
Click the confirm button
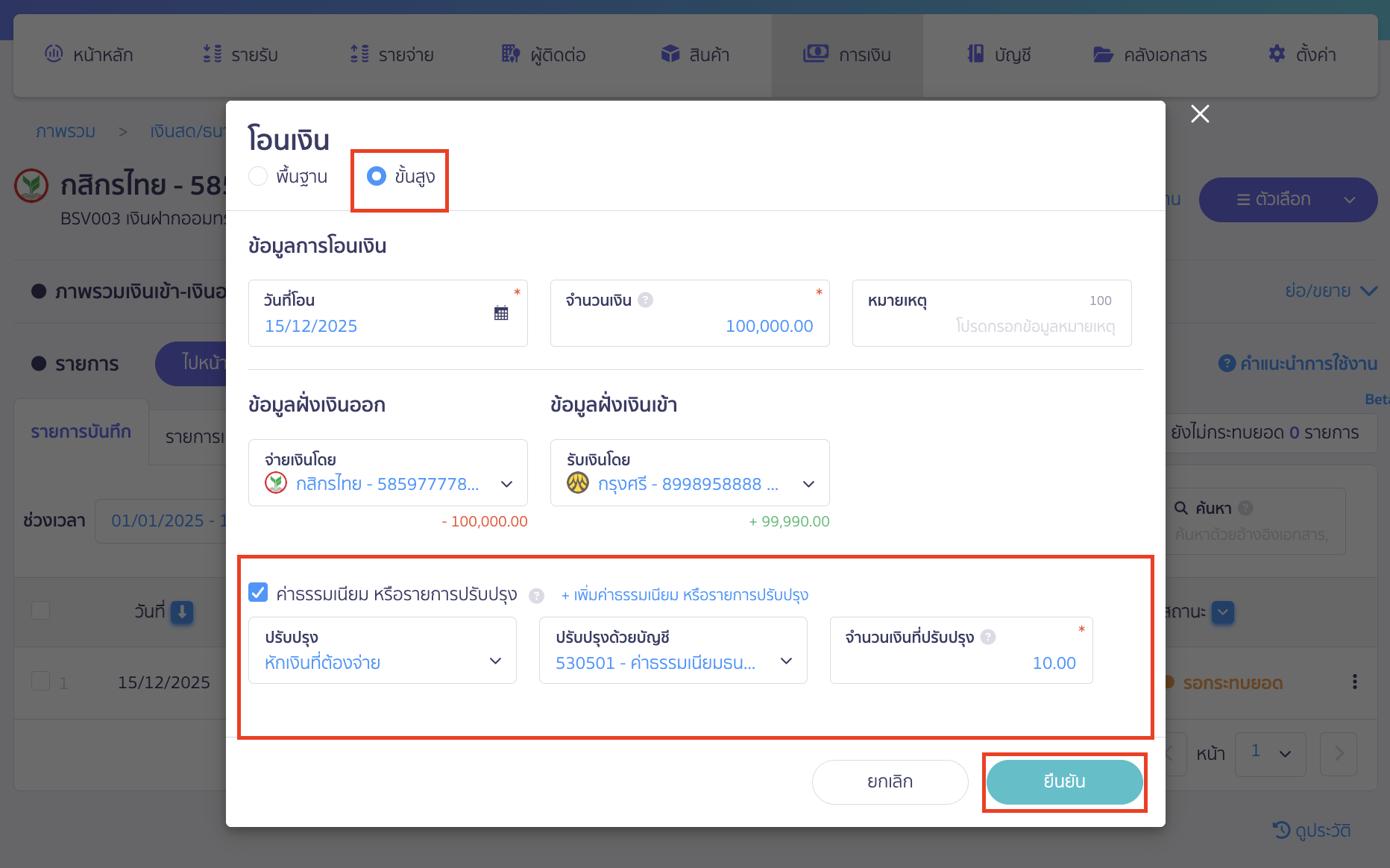pos(1064,781)
